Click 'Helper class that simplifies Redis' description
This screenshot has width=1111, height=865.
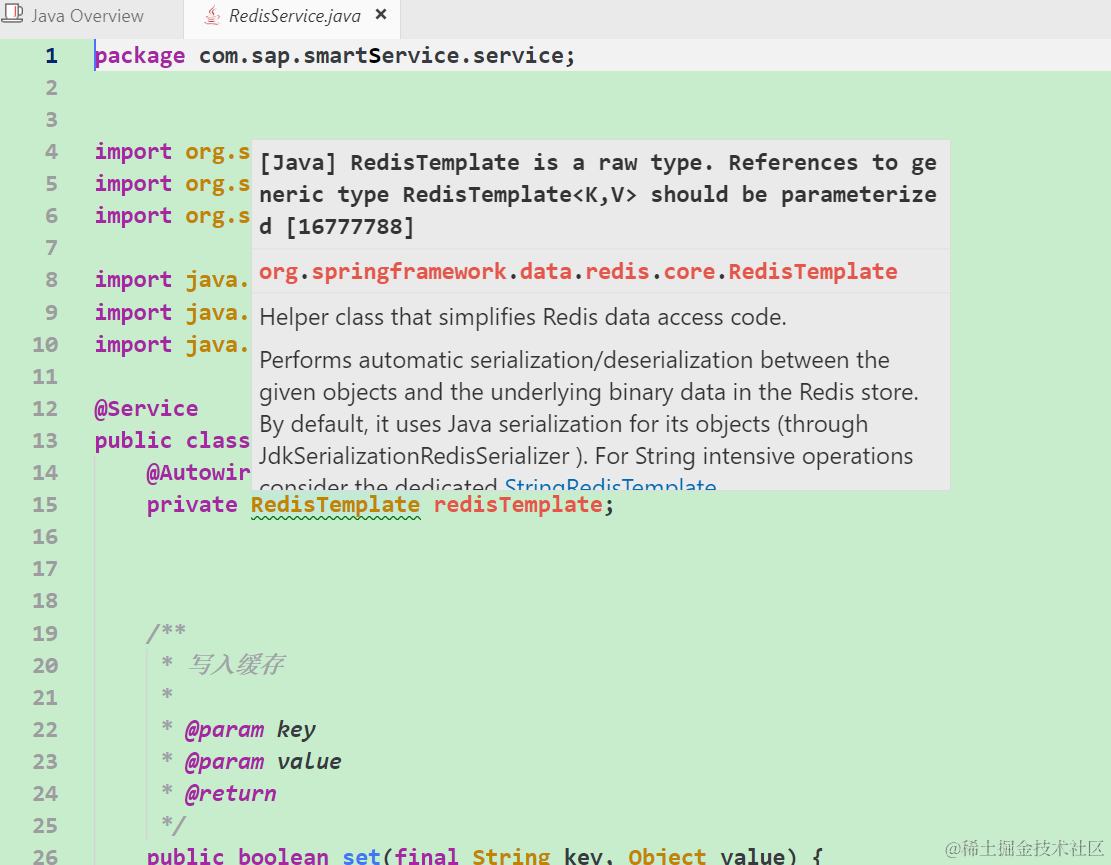[x=523, y=317]
